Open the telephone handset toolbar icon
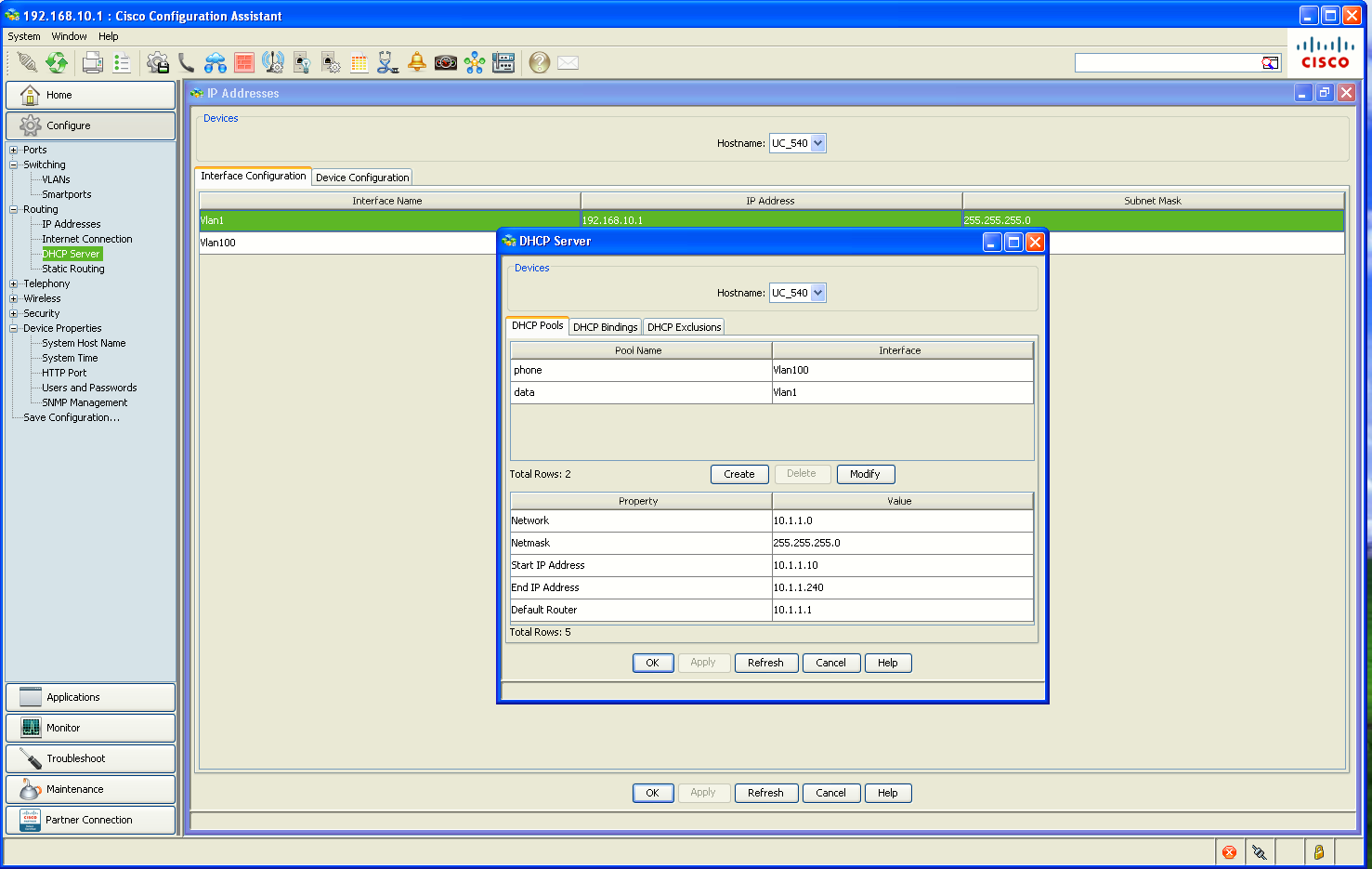Screen dimensions: 1372x869 click(x=187, y=62)
